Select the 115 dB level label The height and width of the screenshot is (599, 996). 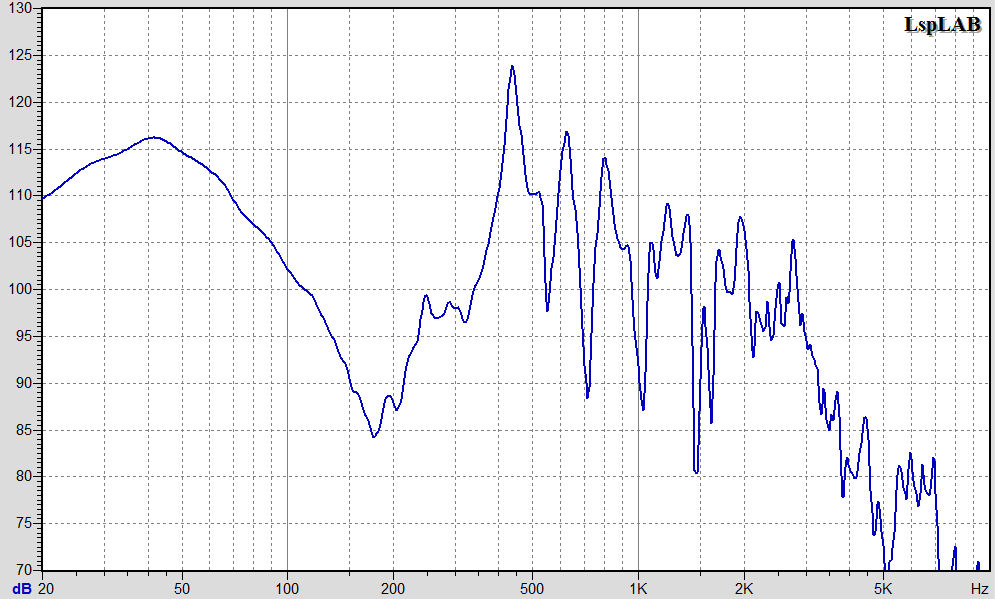[20, 149]
